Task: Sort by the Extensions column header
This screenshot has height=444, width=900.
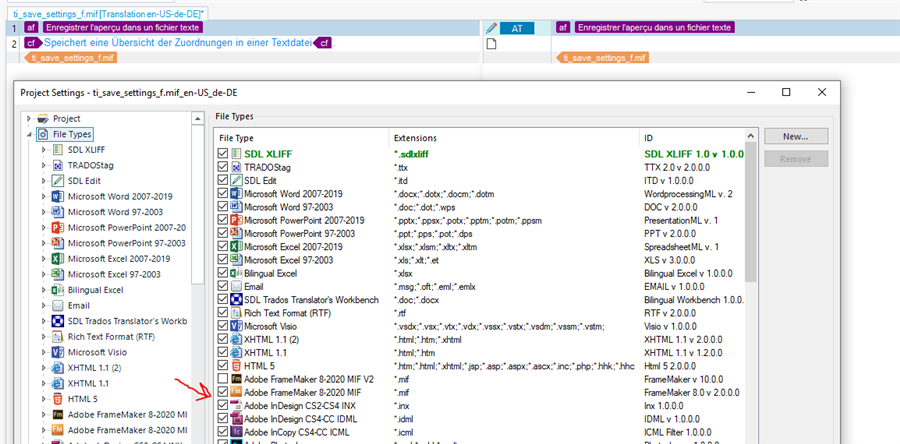Action: 514,138
